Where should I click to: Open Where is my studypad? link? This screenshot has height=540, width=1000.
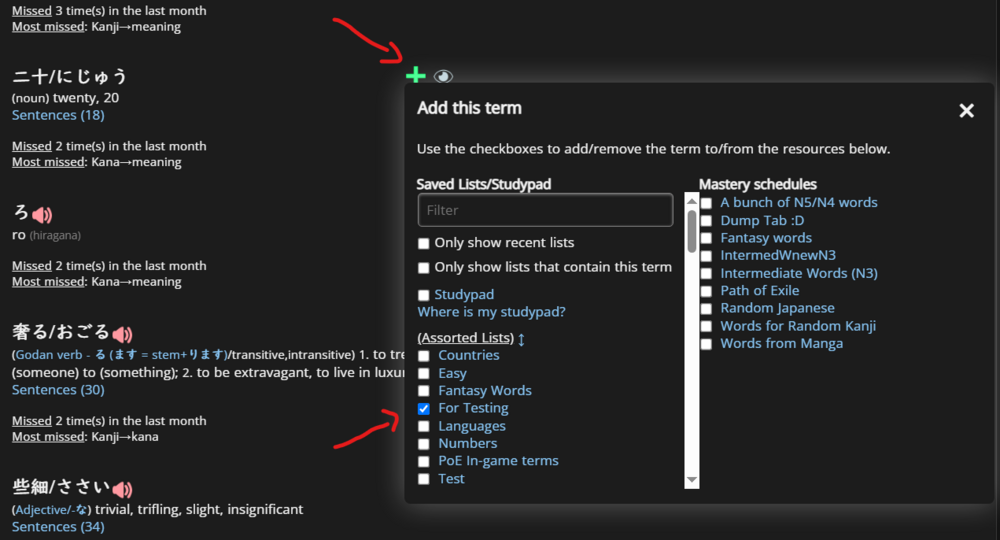(491, 312)
